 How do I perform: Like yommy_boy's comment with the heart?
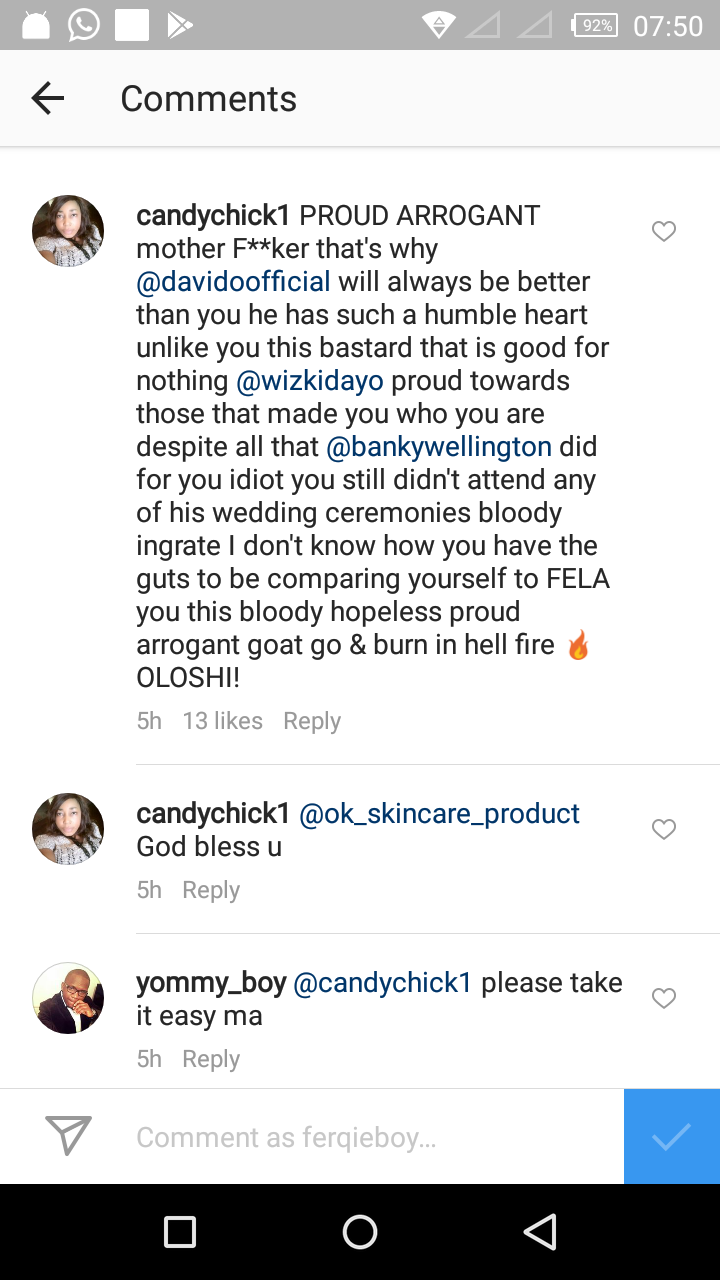(664, 998)
